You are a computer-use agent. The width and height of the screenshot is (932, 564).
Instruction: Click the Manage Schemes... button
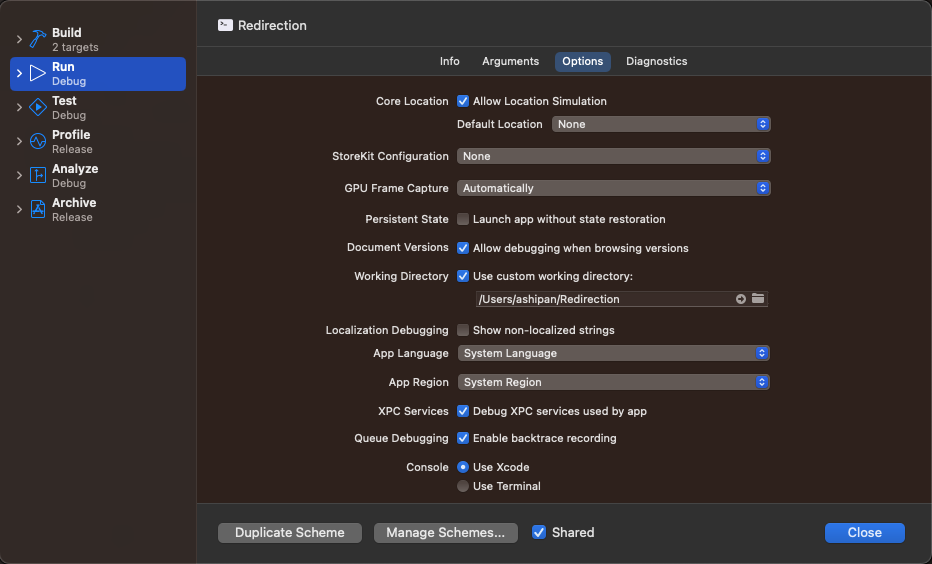click(446, 533)
